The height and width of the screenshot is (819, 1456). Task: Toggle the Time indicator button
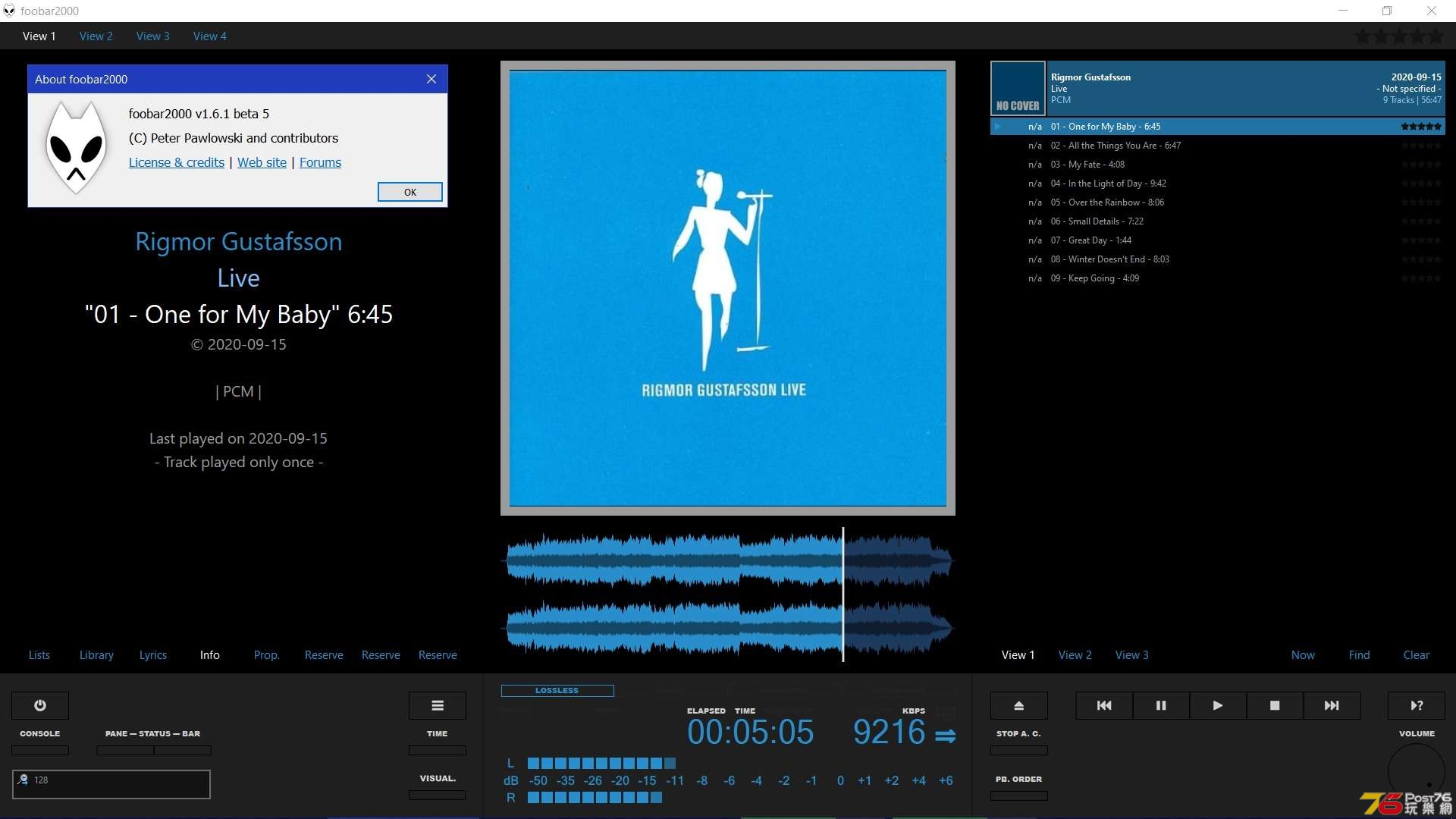438,750
